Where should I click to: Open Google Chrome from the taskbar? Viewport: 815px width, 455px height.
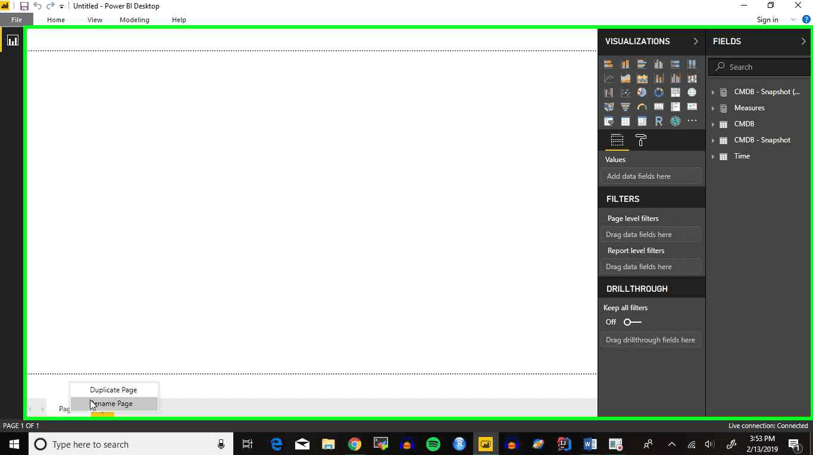click(354, 444)
